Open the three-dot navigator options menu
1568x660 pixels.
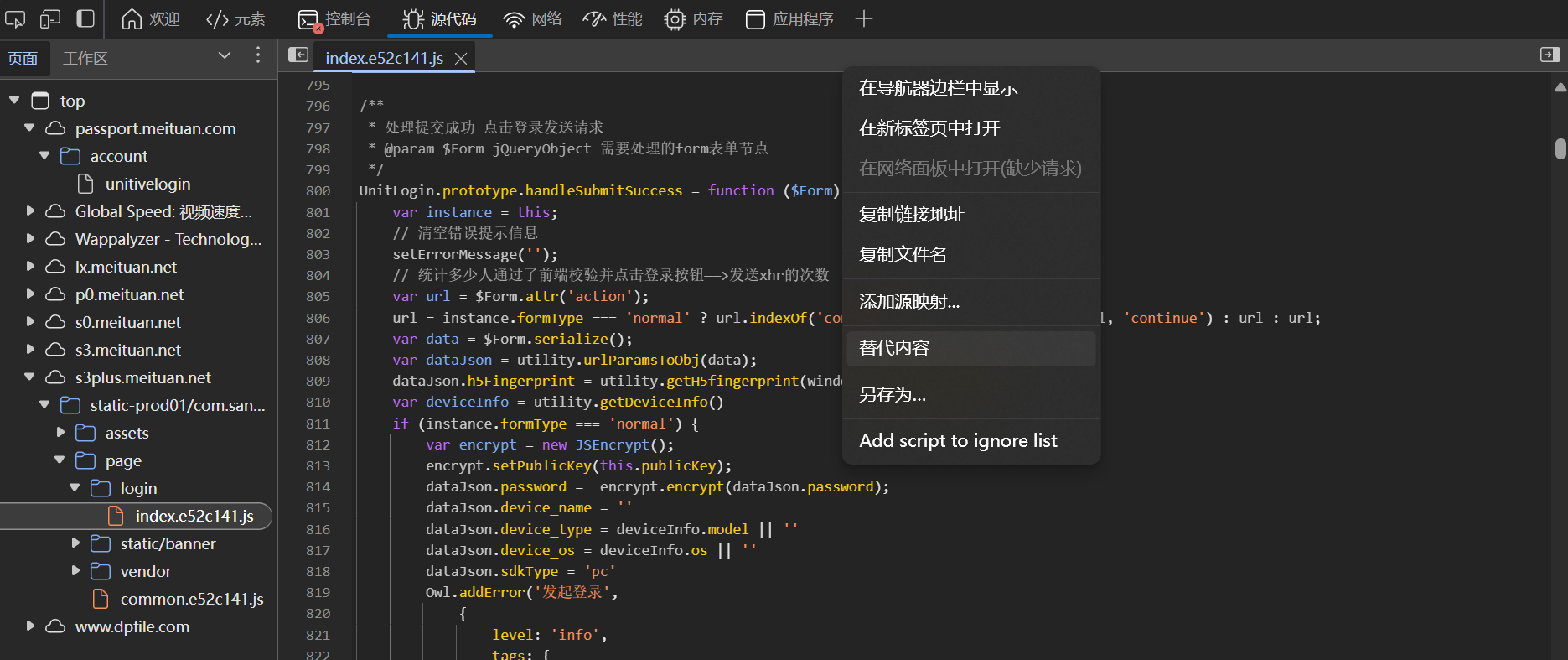[x=257, y=55]
